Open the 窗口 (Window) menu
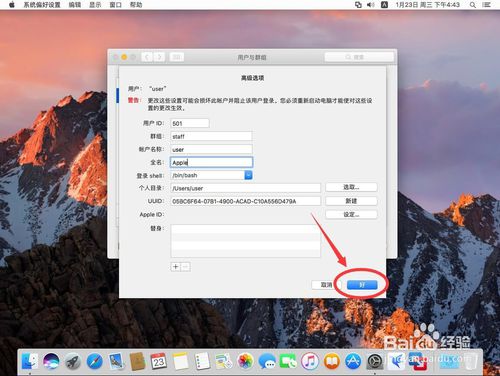 (x=115, y=5)
